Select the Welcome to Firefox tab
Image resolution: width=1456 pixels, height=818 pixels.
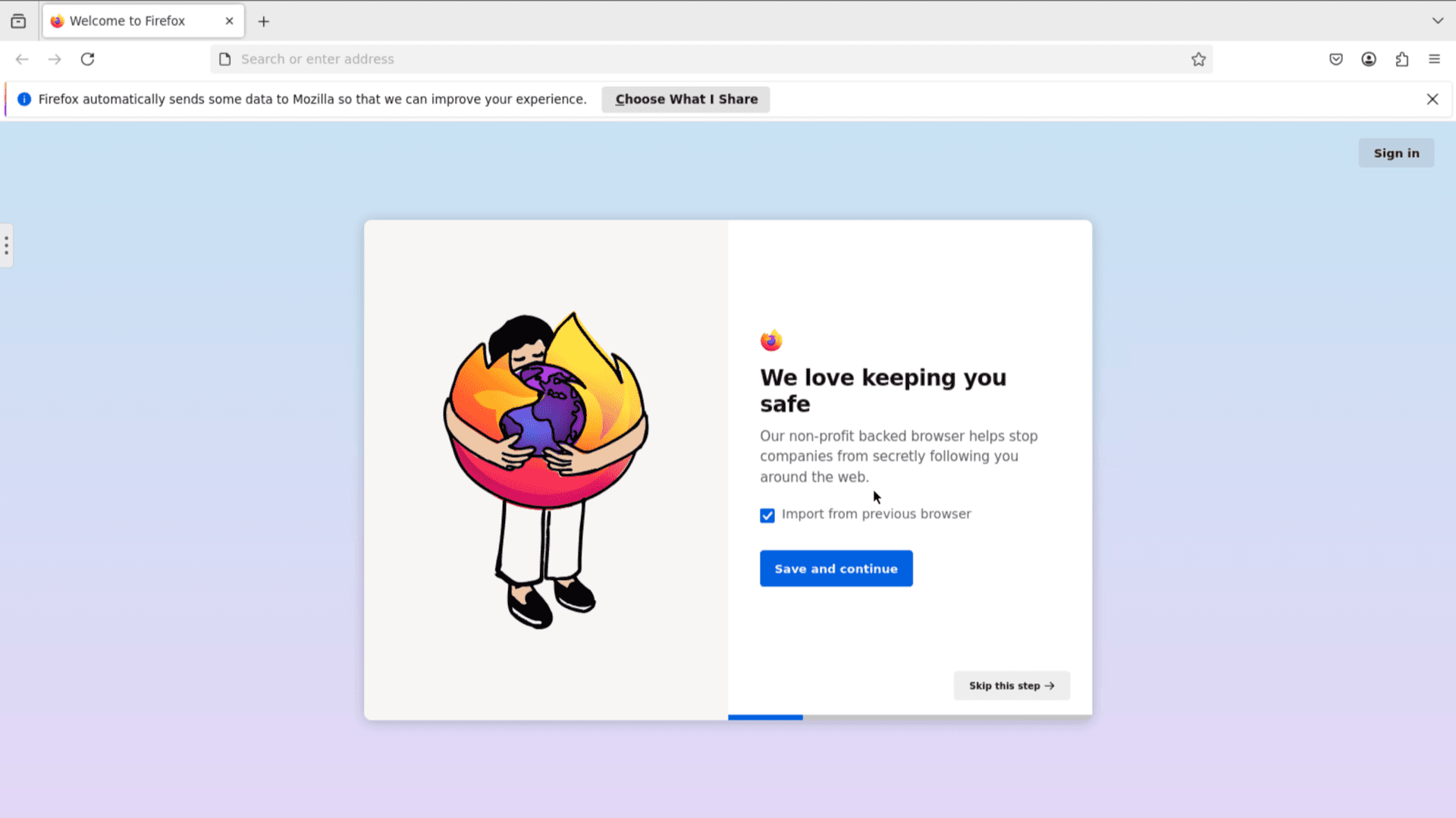tap(143, 21)
